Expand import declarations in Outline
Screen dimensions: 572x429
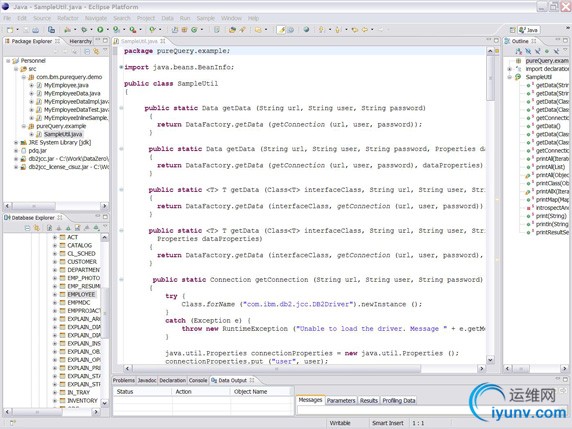[x=510, y=69]
